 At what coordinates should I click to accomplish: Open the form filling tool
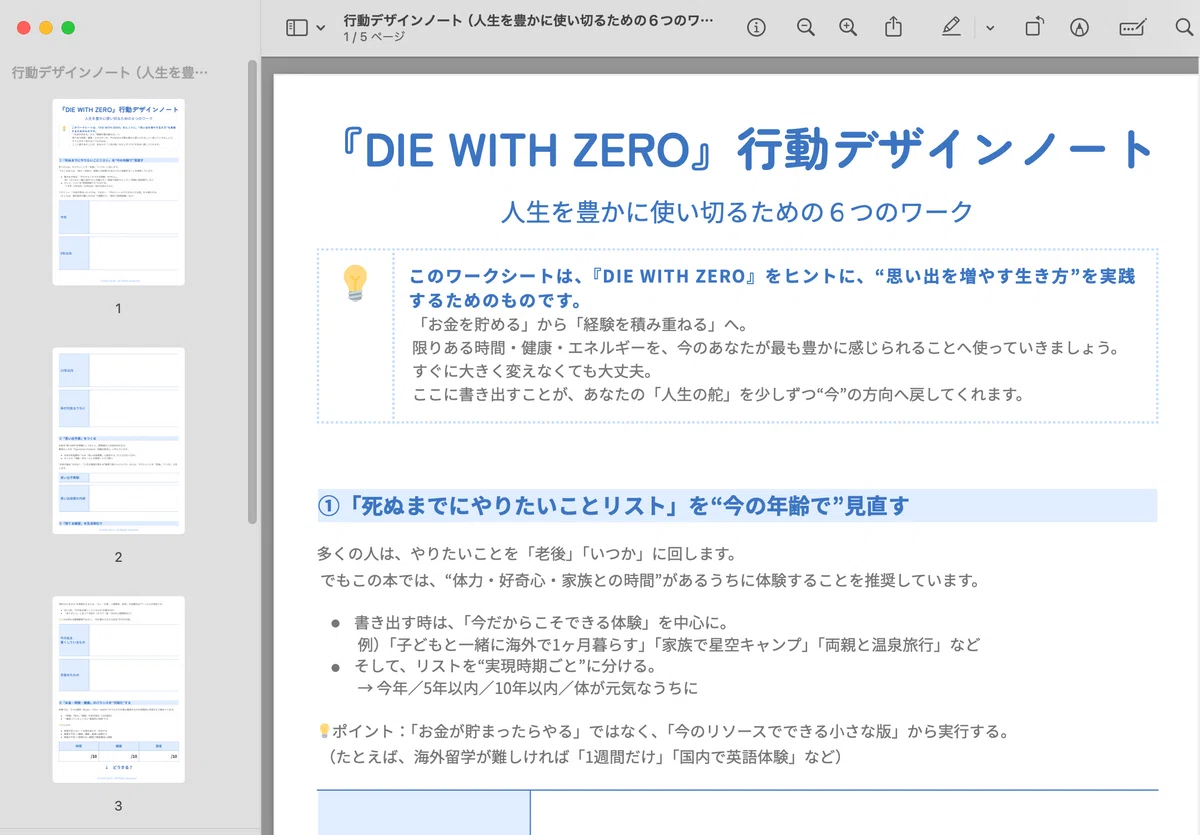coord(1132,28)
